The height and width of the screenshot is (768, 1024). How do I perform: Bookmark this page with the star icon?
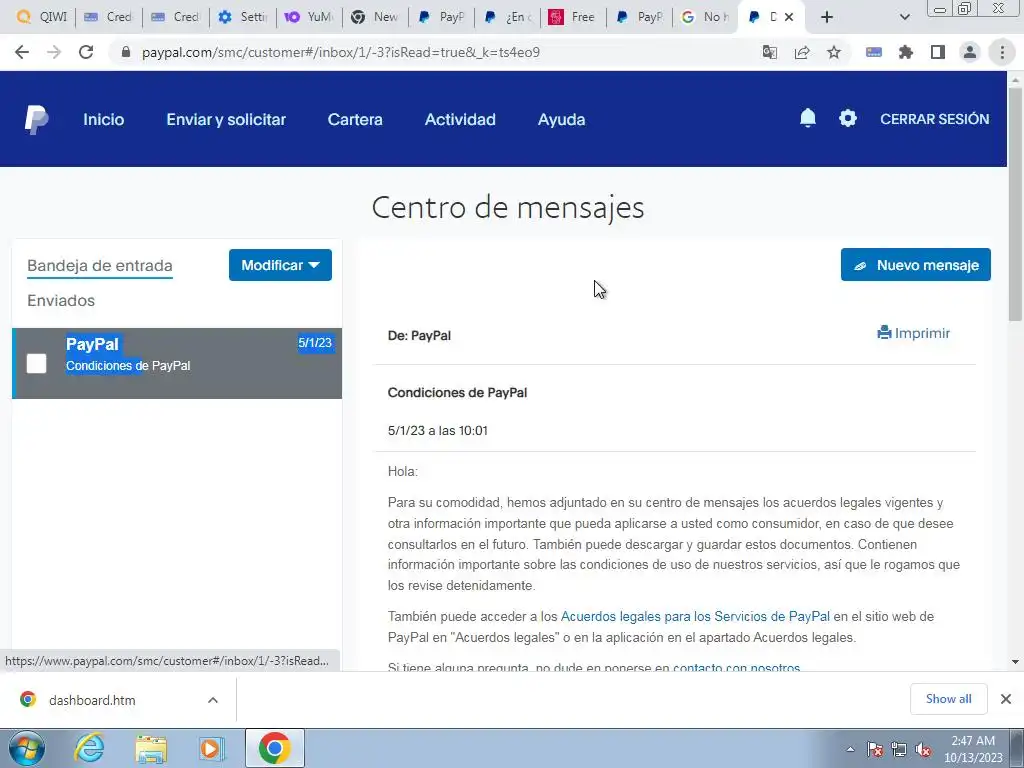click(x=834, y=52)
